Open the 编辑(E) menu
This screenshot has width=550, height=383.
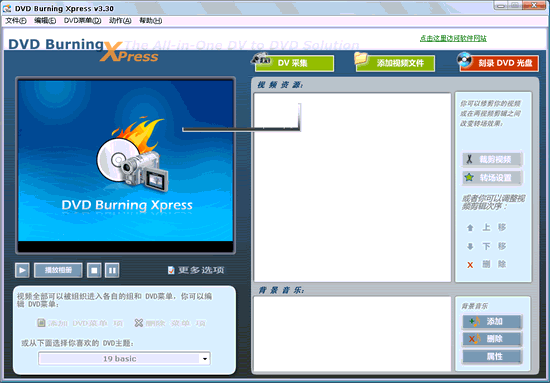45,21
